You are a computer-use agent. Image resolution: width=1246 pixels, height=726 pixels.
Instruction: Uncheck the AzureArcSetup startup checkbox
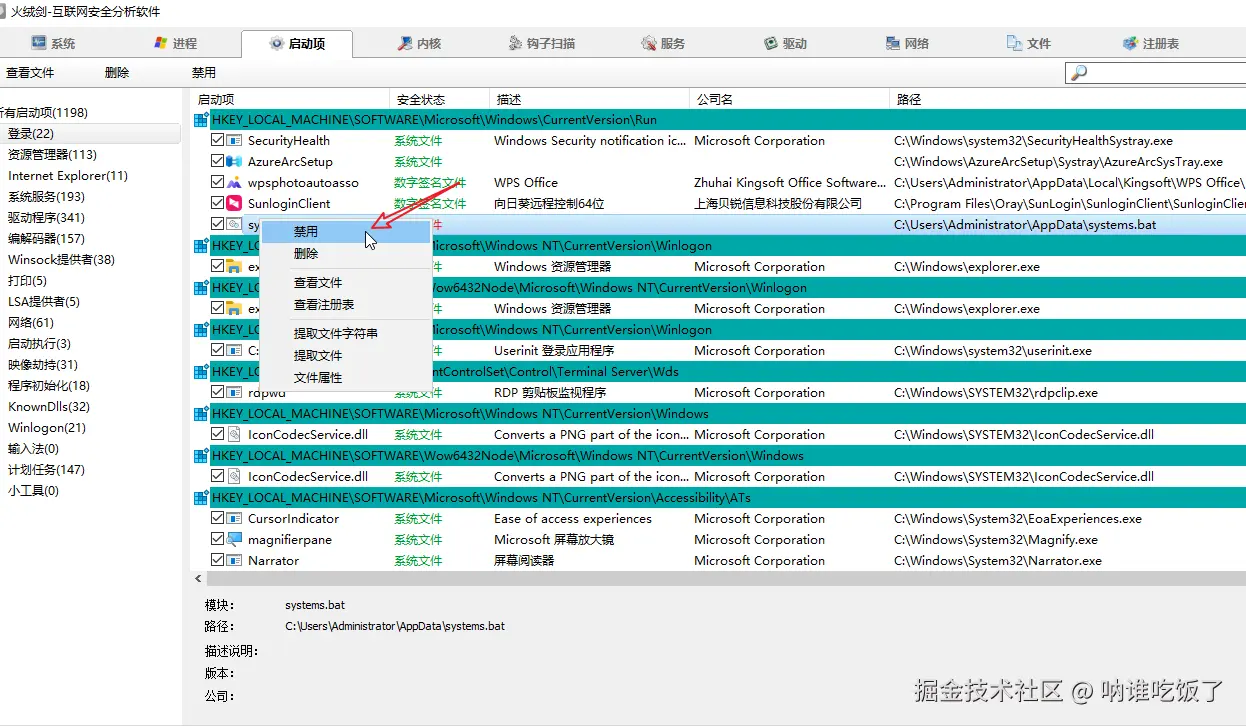pyautogui.click(x=217, y=162)
